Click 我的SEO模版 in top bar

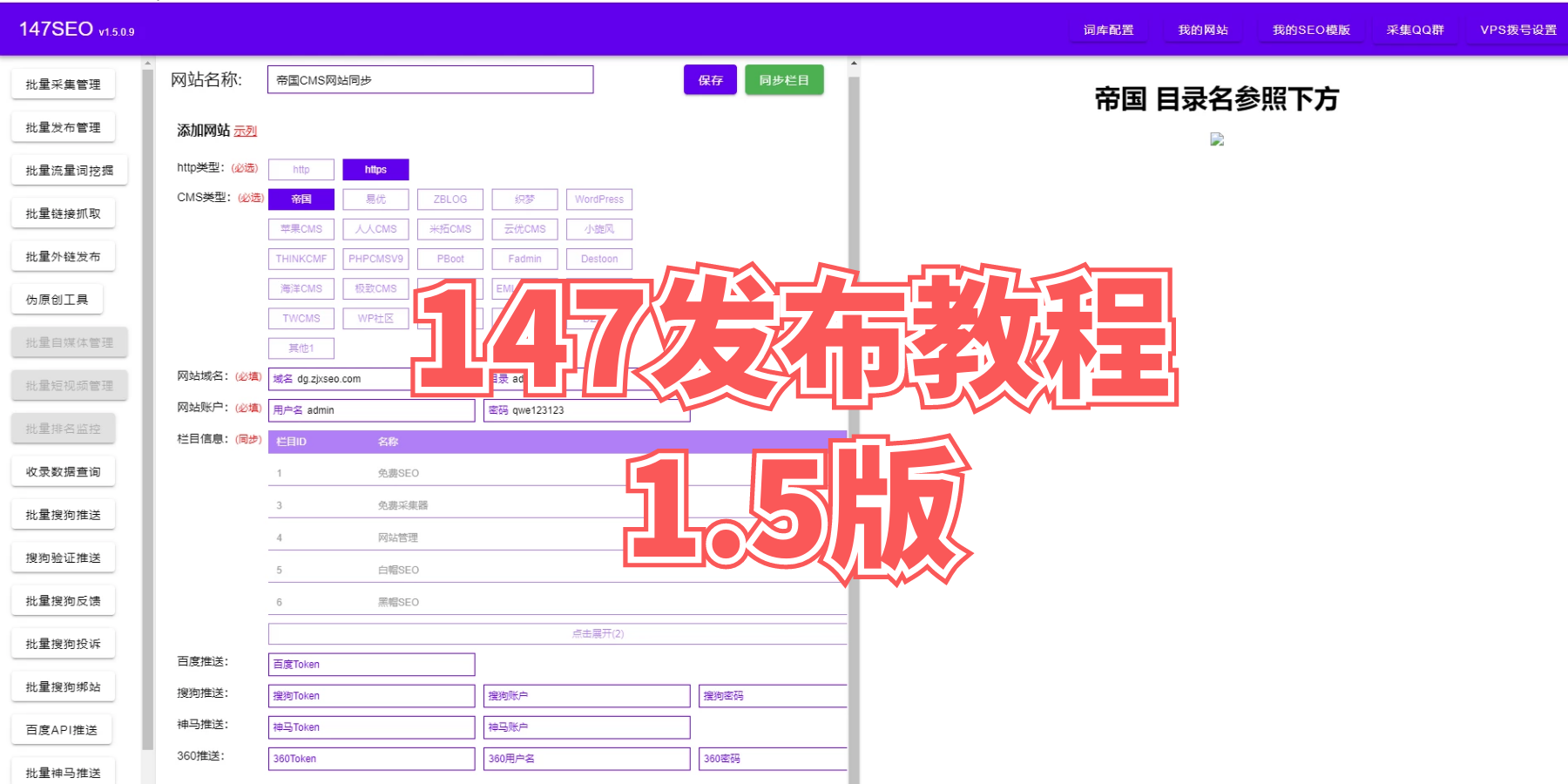pyautogui.click(x=1311, y=30)
